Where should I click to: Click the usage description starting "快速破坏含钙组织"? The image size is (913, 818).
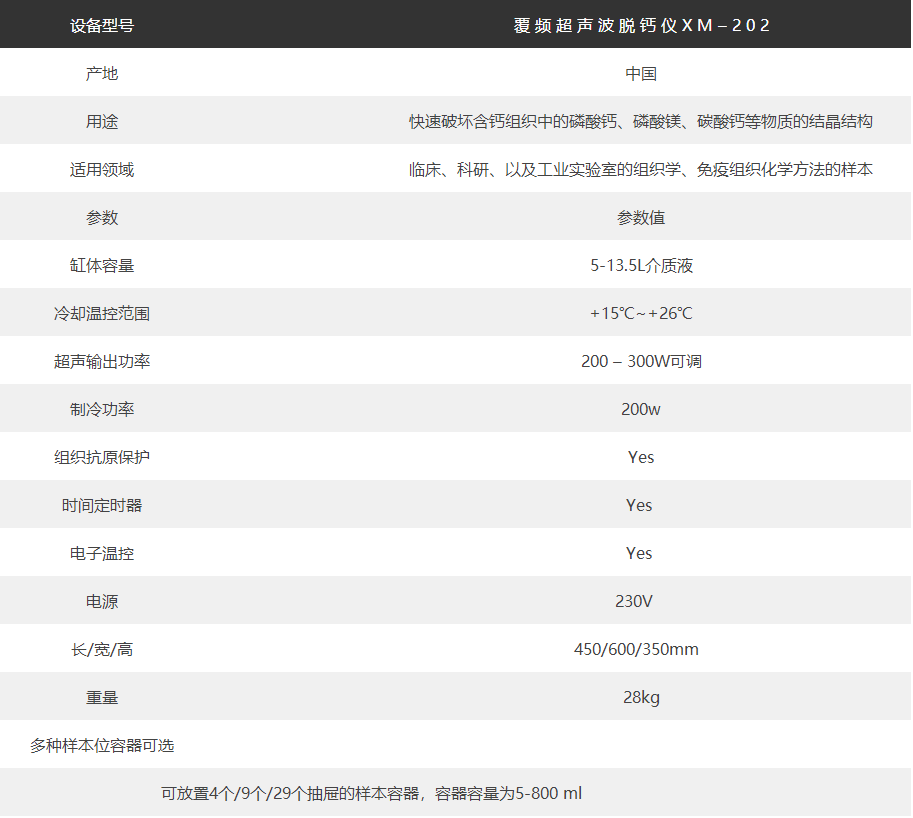click(640, 122)
